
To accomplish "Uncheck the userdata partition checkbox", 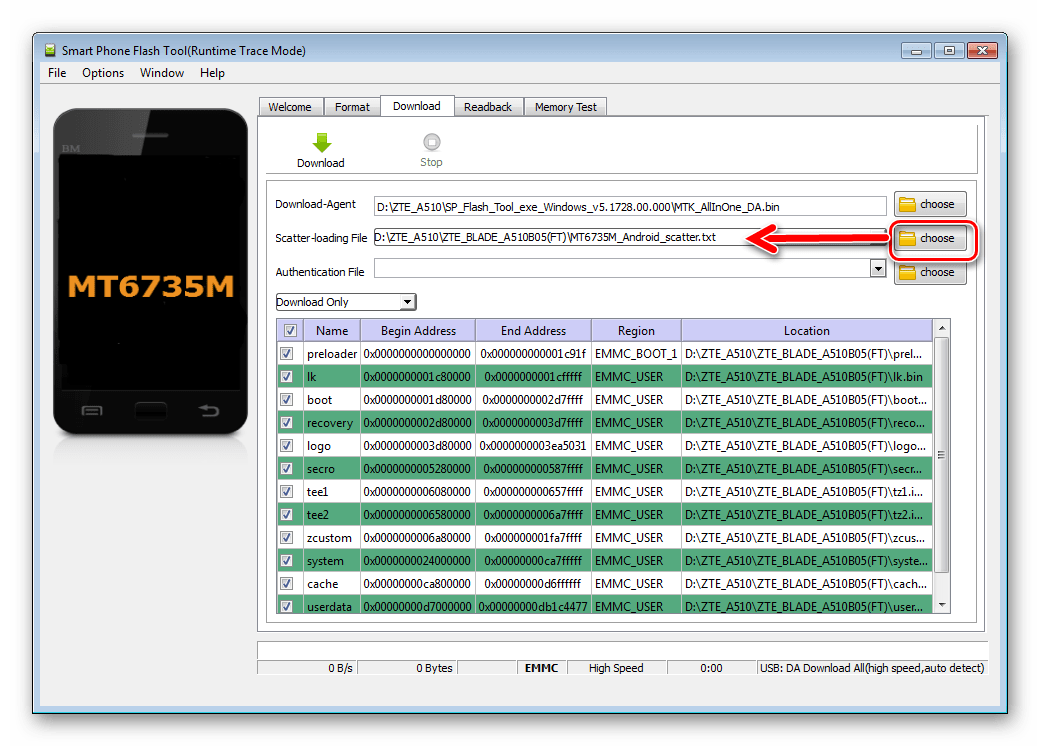I will click(287, 606).
